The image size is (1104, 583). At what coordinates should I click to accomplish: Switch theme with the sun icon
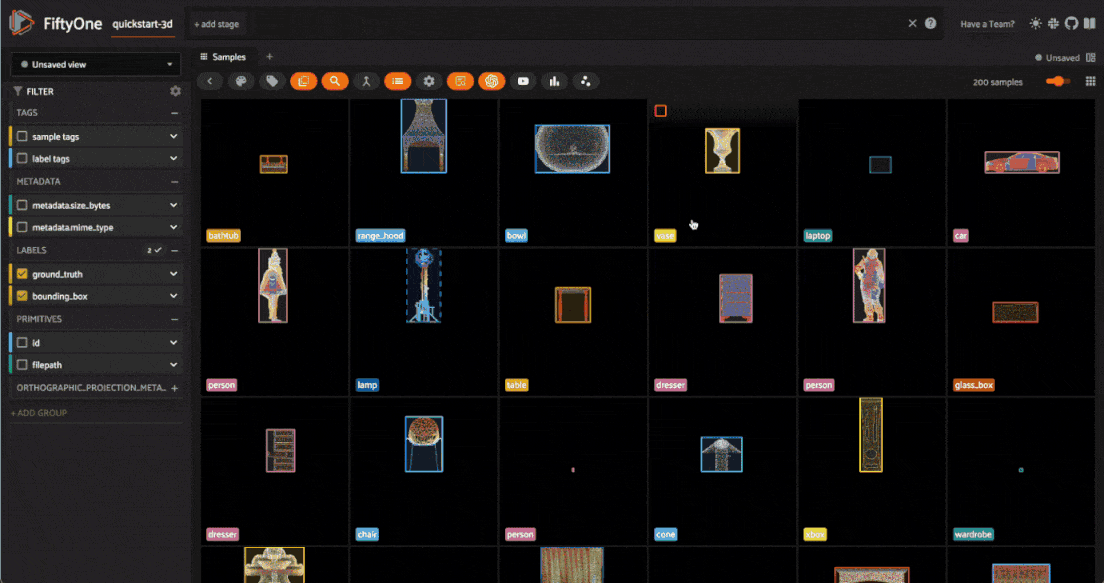pos(1035,24)
